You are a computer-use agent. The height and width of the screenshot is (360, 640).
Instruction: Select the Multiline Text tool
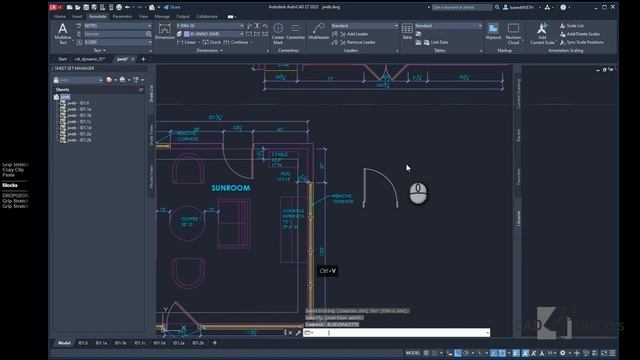coord(62,33)
